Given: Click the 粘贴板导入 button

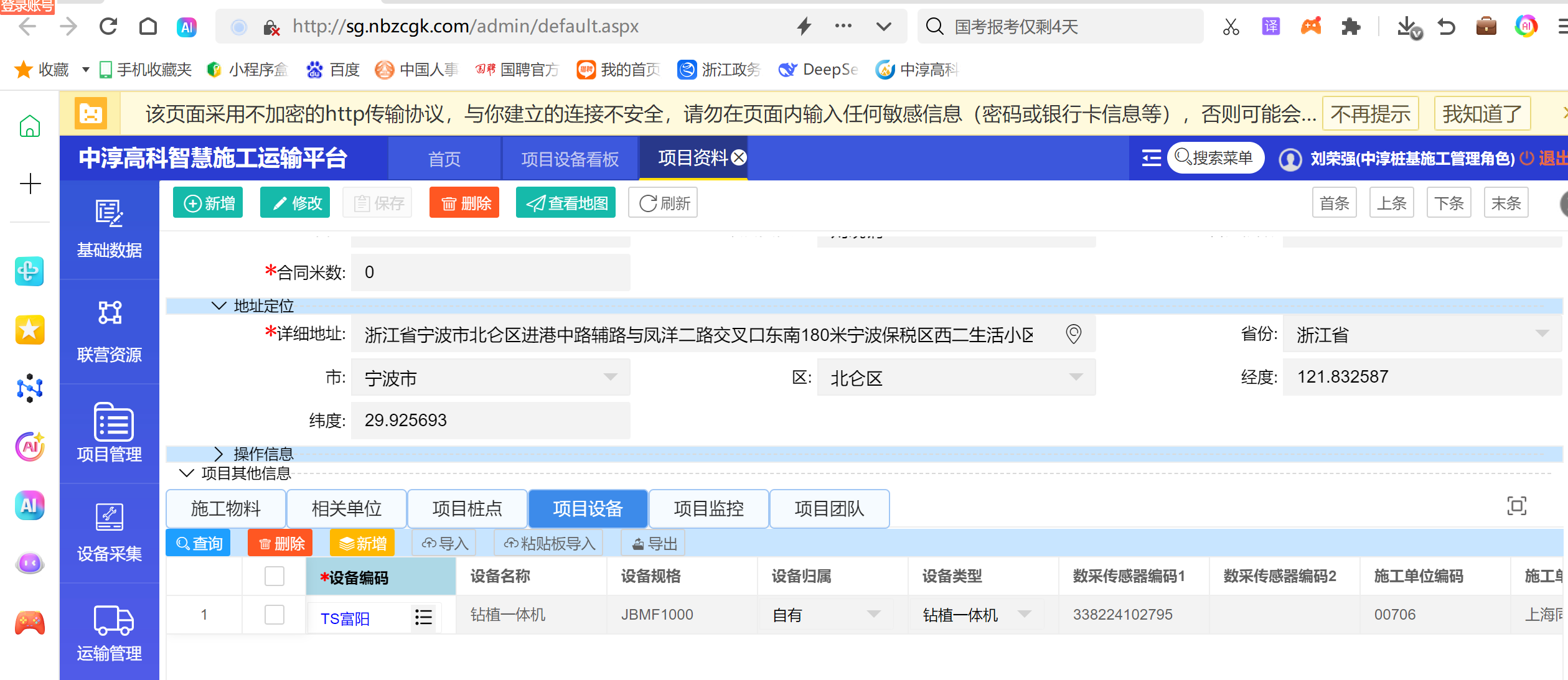Looking at the screenshot, I should coord(549,544).
